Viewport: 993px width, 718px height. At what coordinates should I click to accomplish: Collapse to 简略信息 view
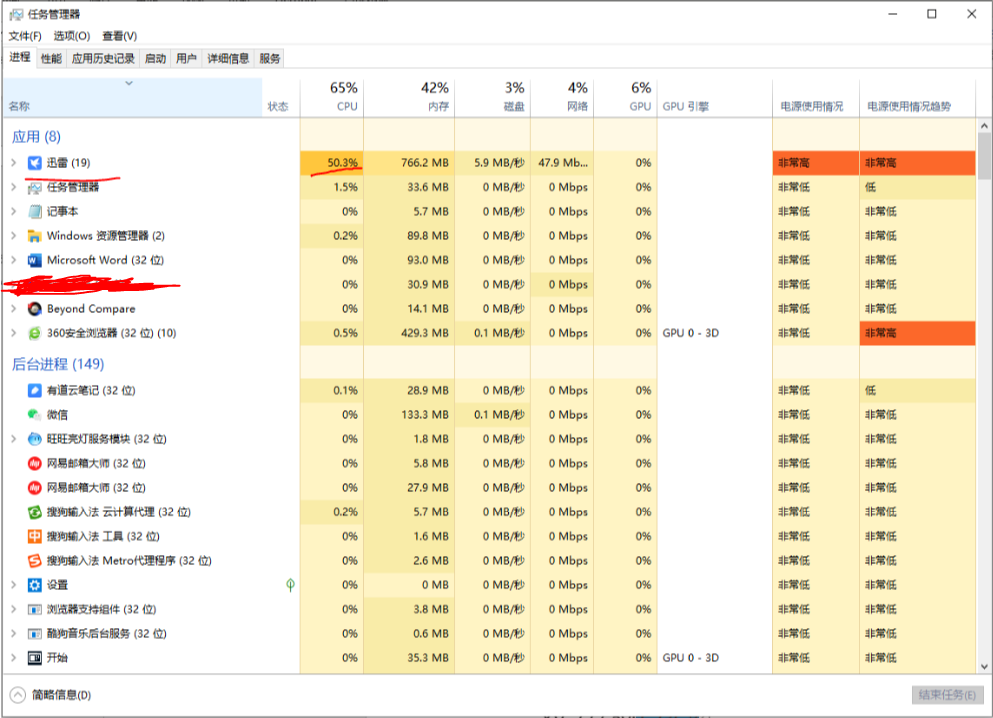point(50,695)
